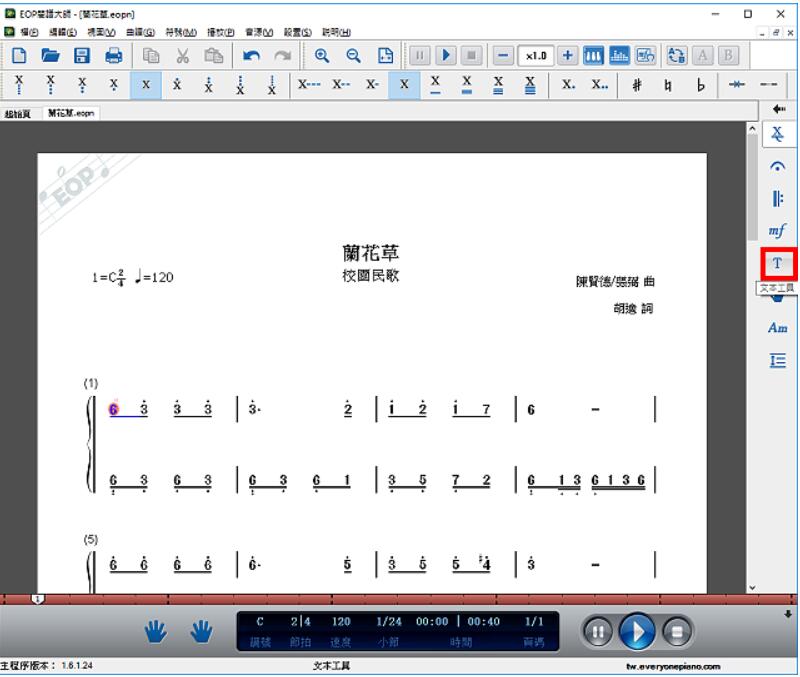This screenshot has height=677, width=800.
Task: Open the Settings (S) menu
Action: (x=297, y=32)
